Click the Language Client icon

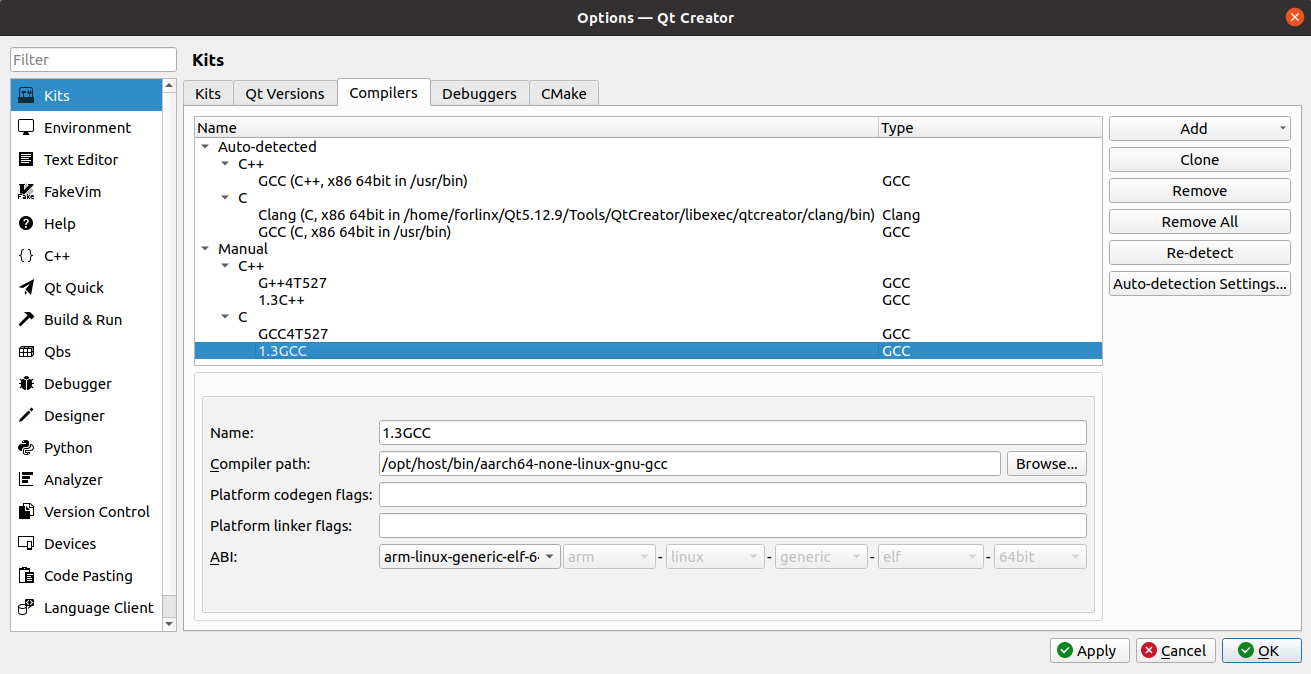point(27,608)
